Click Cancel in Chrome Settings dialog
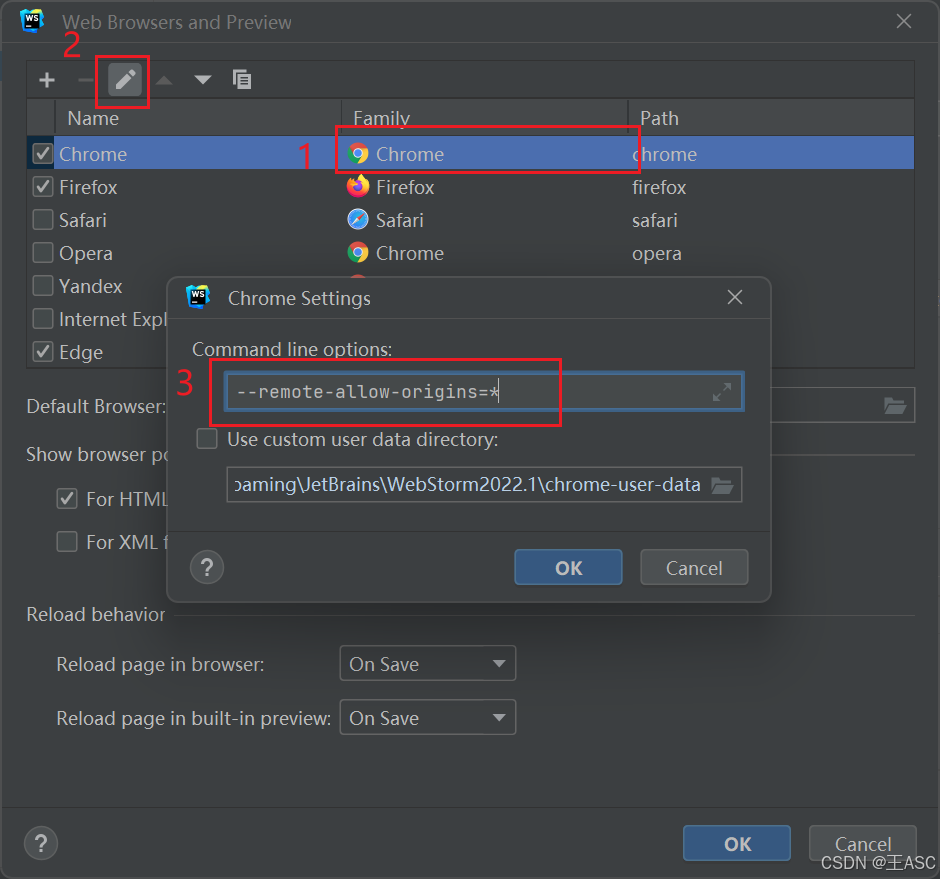 tap(694, 568)
